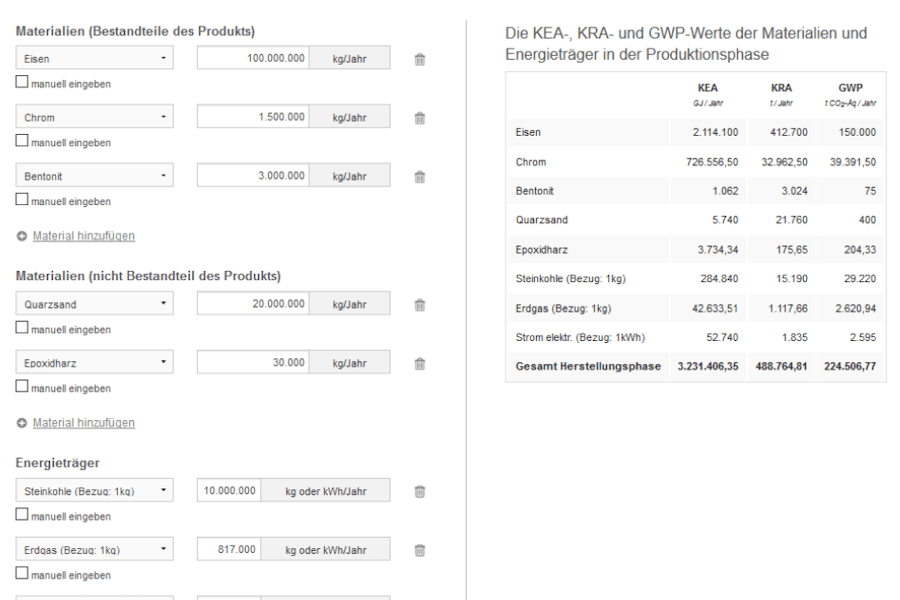Screen dimensions: 900x600
Task: Click 'Material hinzufügen' under product components
Action: (83, 236)
